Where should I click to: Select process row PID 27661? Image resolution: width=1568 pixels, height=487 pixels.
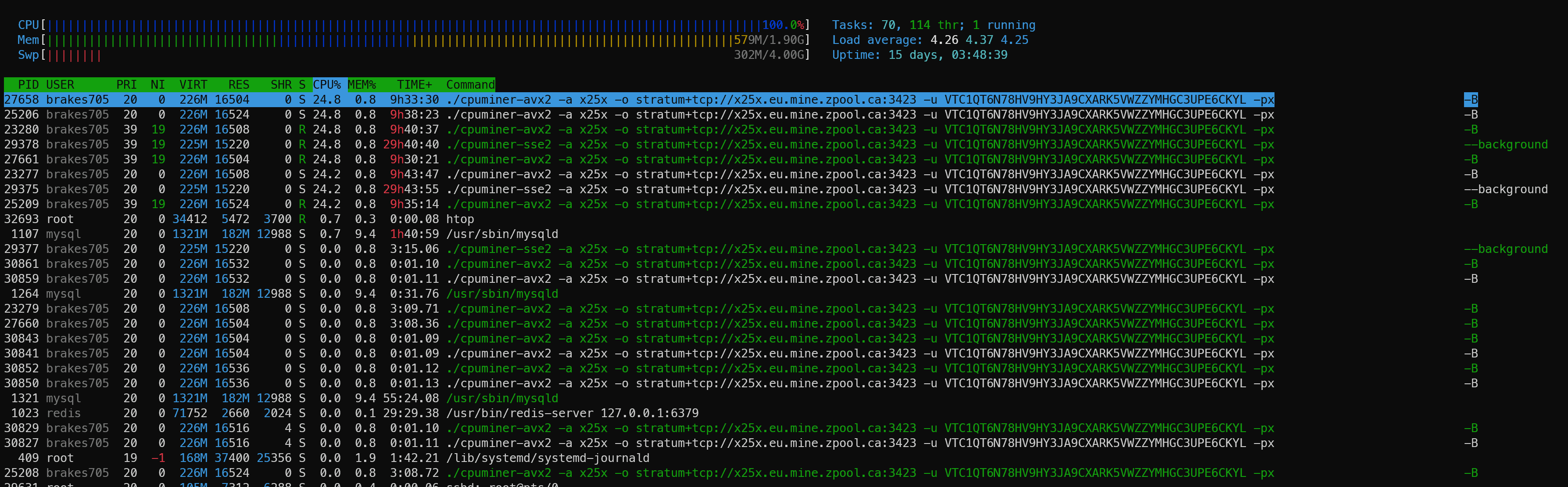click(x=741, y=159)
